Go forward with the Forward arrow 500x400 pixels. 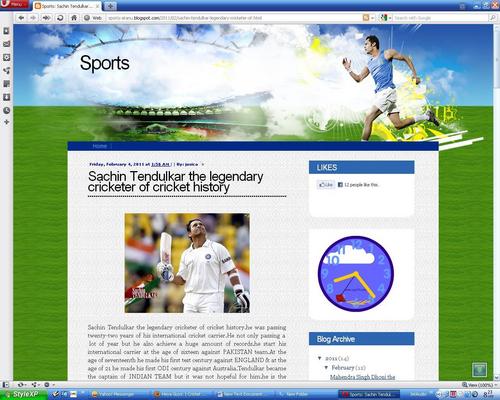click(33, 18)
